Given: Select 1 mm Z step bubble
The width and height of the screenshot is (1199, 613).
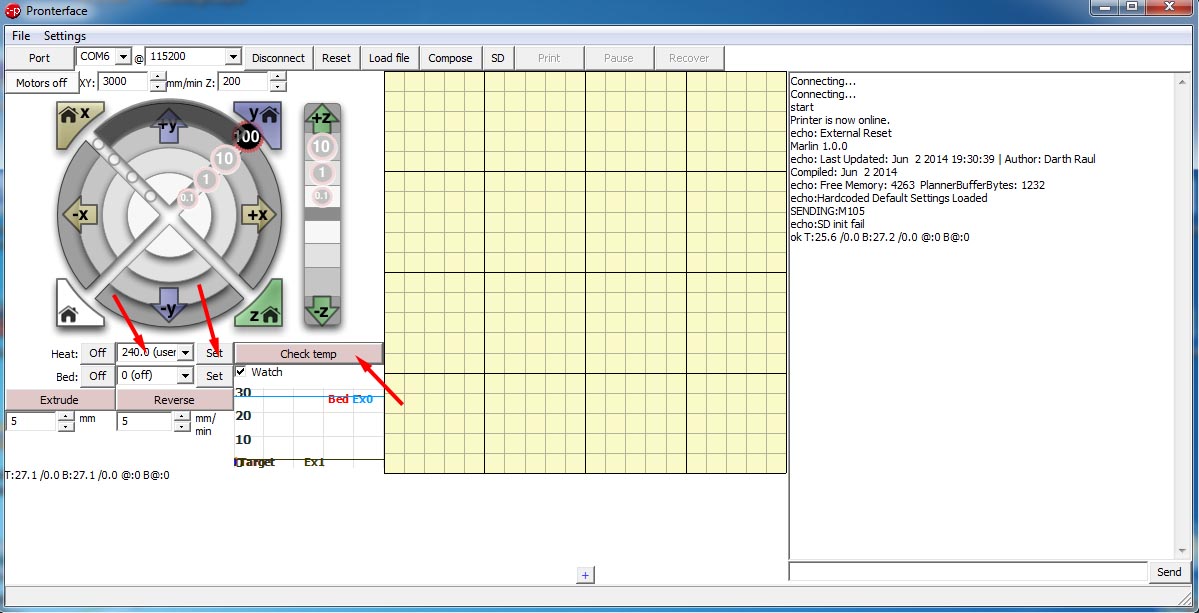Looking at the screenshot, I should (x=322, y=173).
